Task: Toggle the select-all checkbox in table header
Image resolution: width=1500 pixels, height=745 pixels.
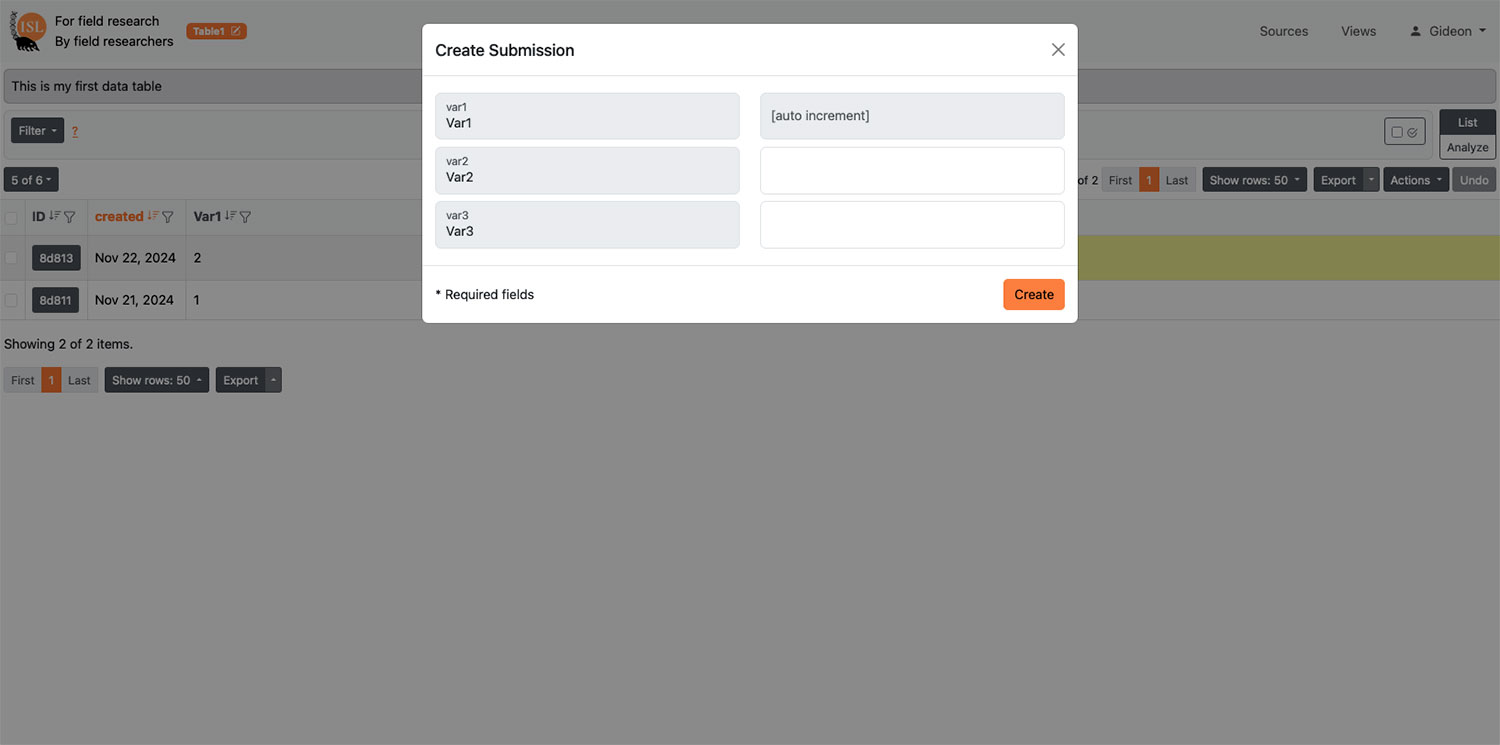Action: point(12,217)
